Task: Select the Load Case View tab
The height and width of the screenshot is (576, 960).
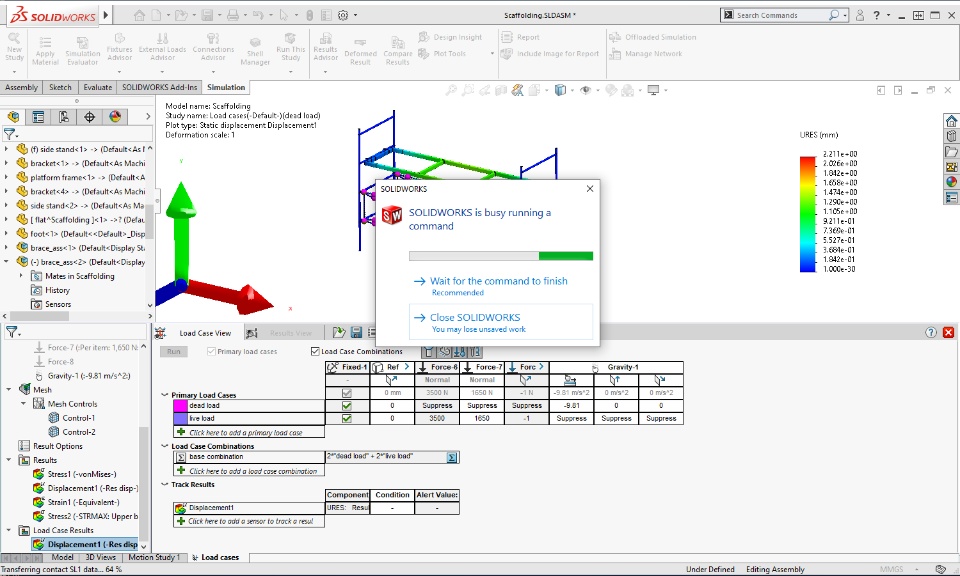Action: pos(205,333)
